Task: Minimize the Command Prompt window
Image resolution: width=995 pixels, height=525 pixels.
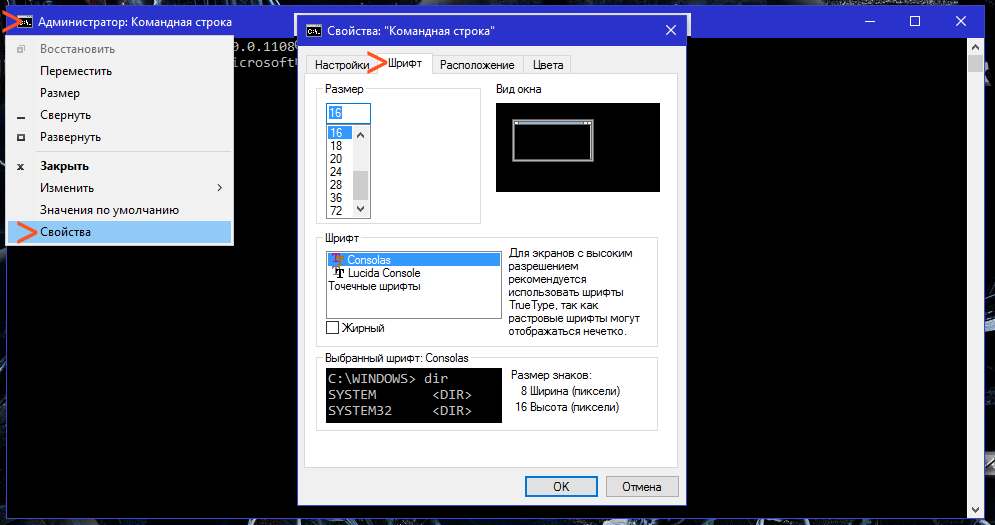Action: 870,22
